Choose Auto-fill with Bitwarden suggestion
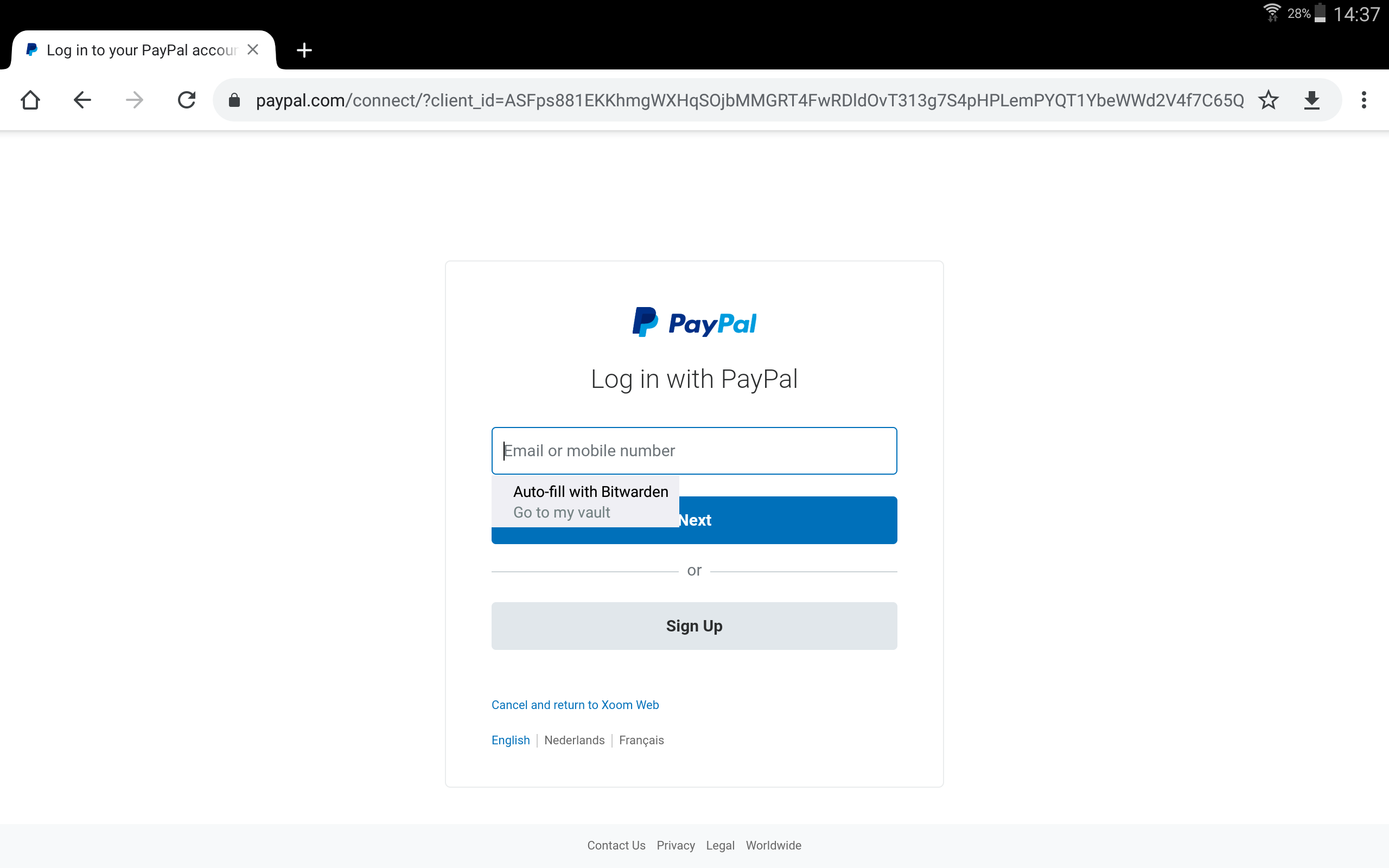Screen dimensions: 1389x868 (x=591, y=492)
